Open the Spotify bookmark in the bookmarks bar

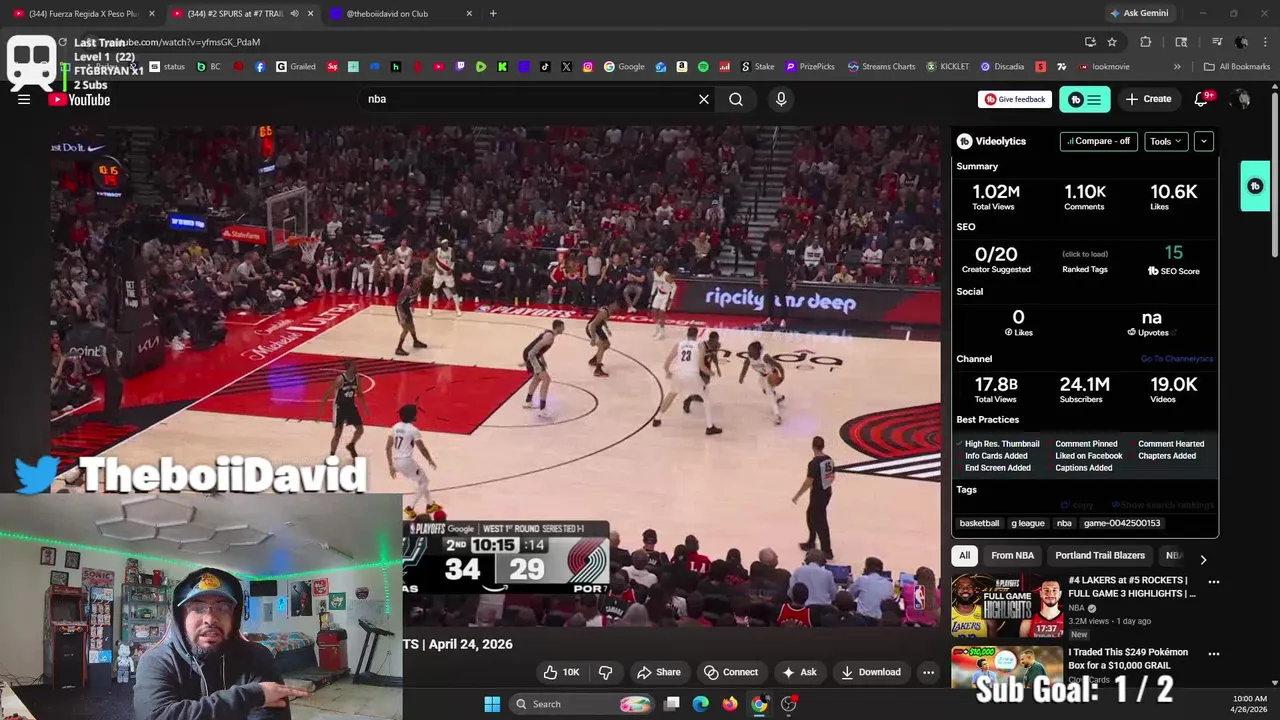click(703, 67)
